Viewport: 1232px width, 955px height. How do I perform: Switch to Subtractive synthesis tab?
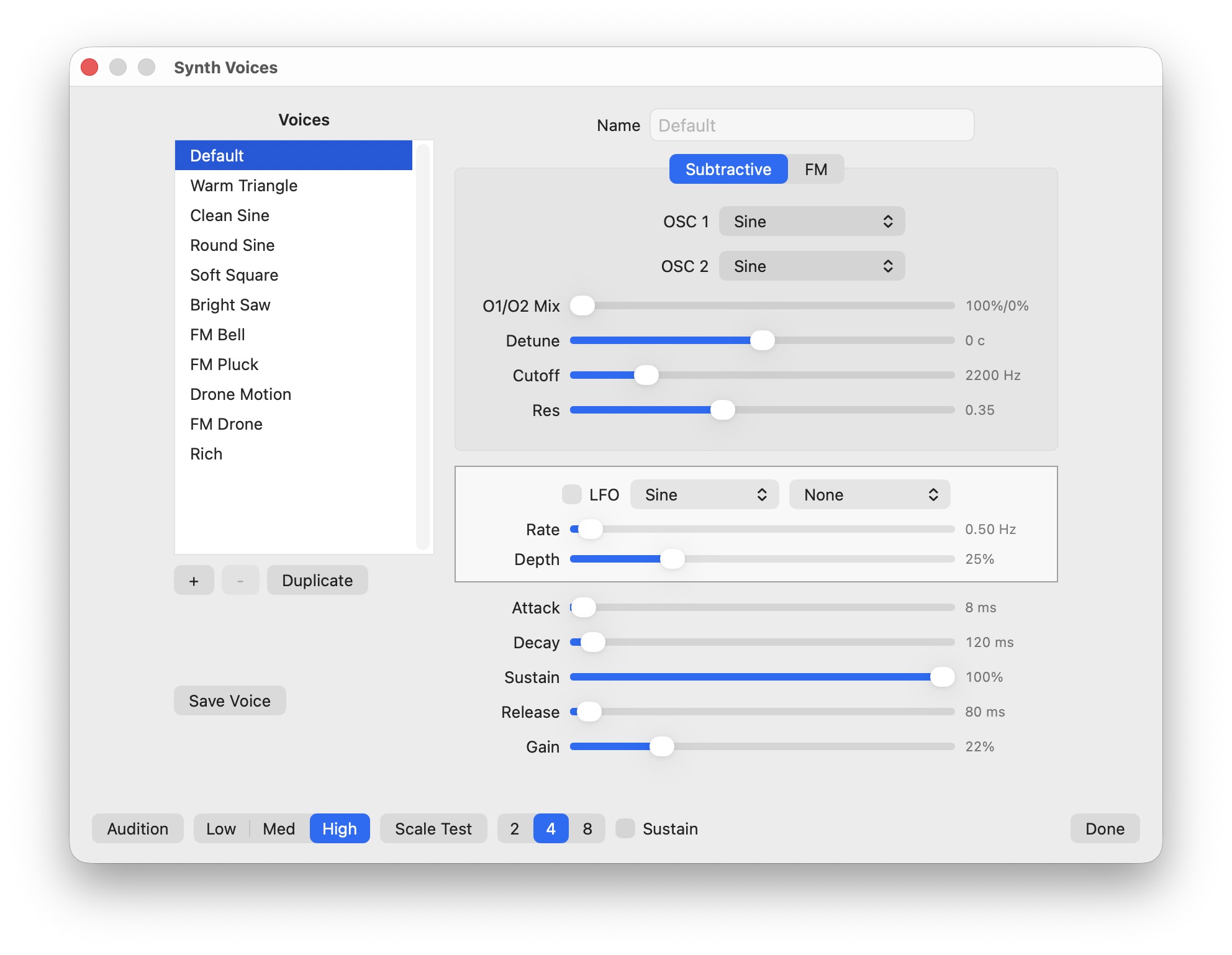point(728,169)
